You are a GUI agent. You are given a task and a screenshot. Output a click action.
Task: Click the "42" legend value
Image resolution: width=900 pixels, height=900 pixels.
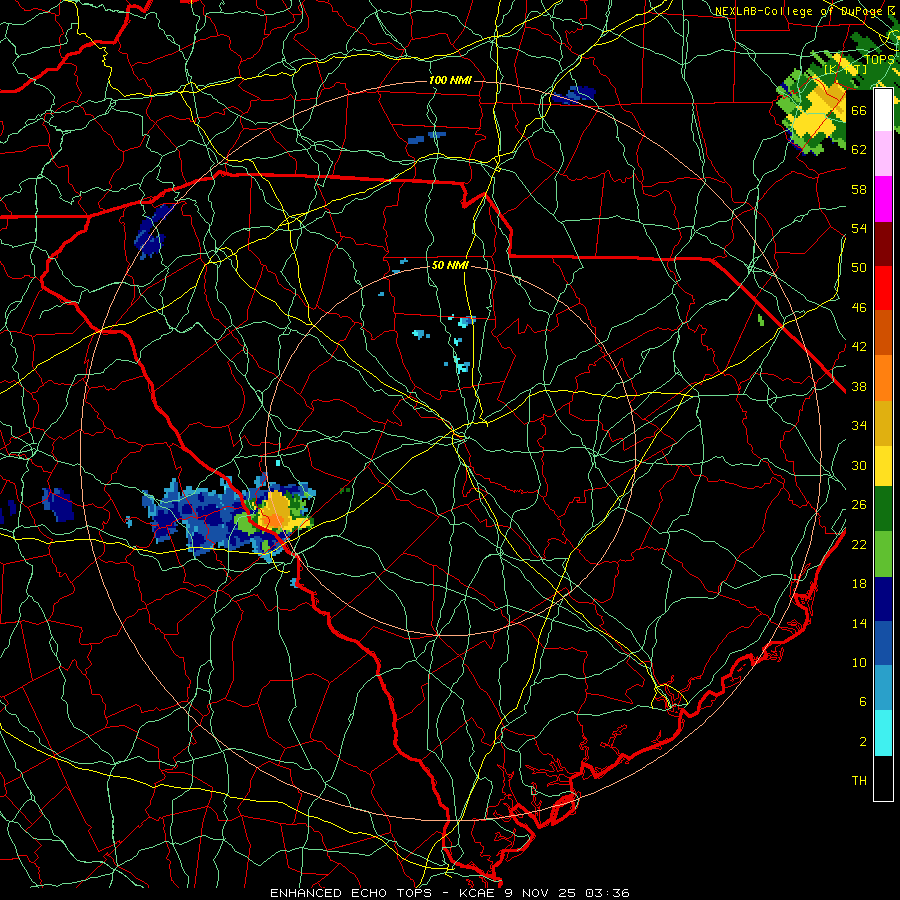pyautogui.click(x=859, y=347)
